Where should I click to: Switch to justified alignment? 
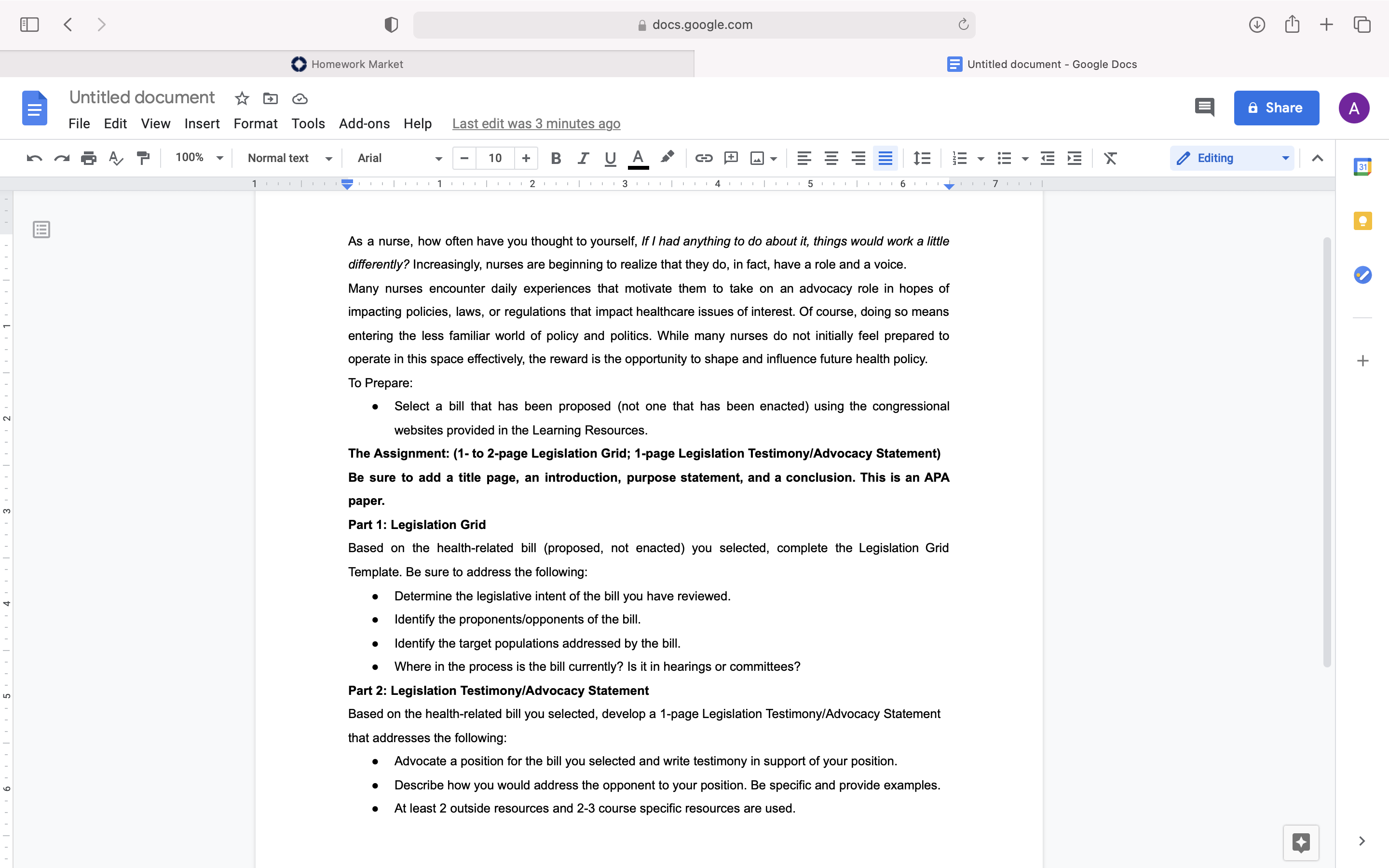point(885,158)
